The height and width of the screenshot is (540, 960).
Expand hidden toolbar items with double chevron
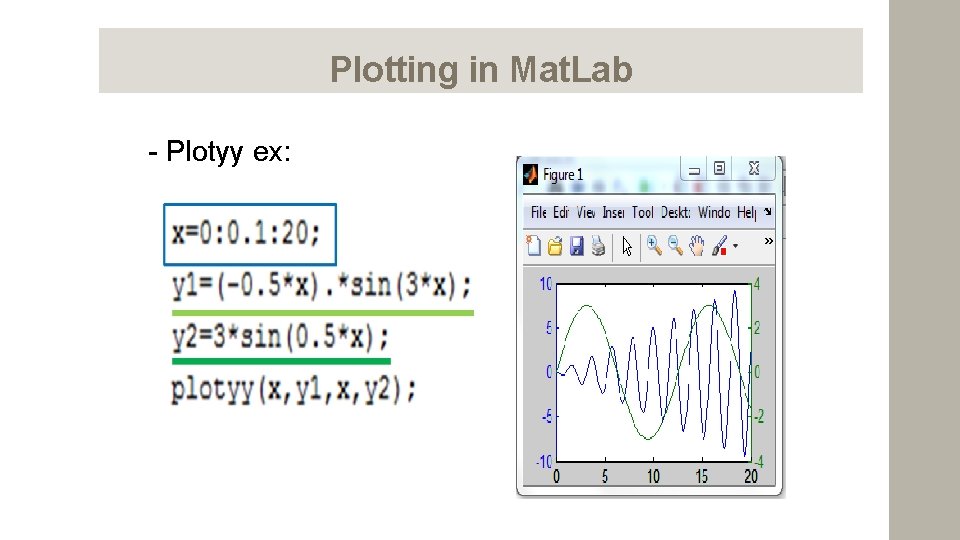(x=768, y=241)
